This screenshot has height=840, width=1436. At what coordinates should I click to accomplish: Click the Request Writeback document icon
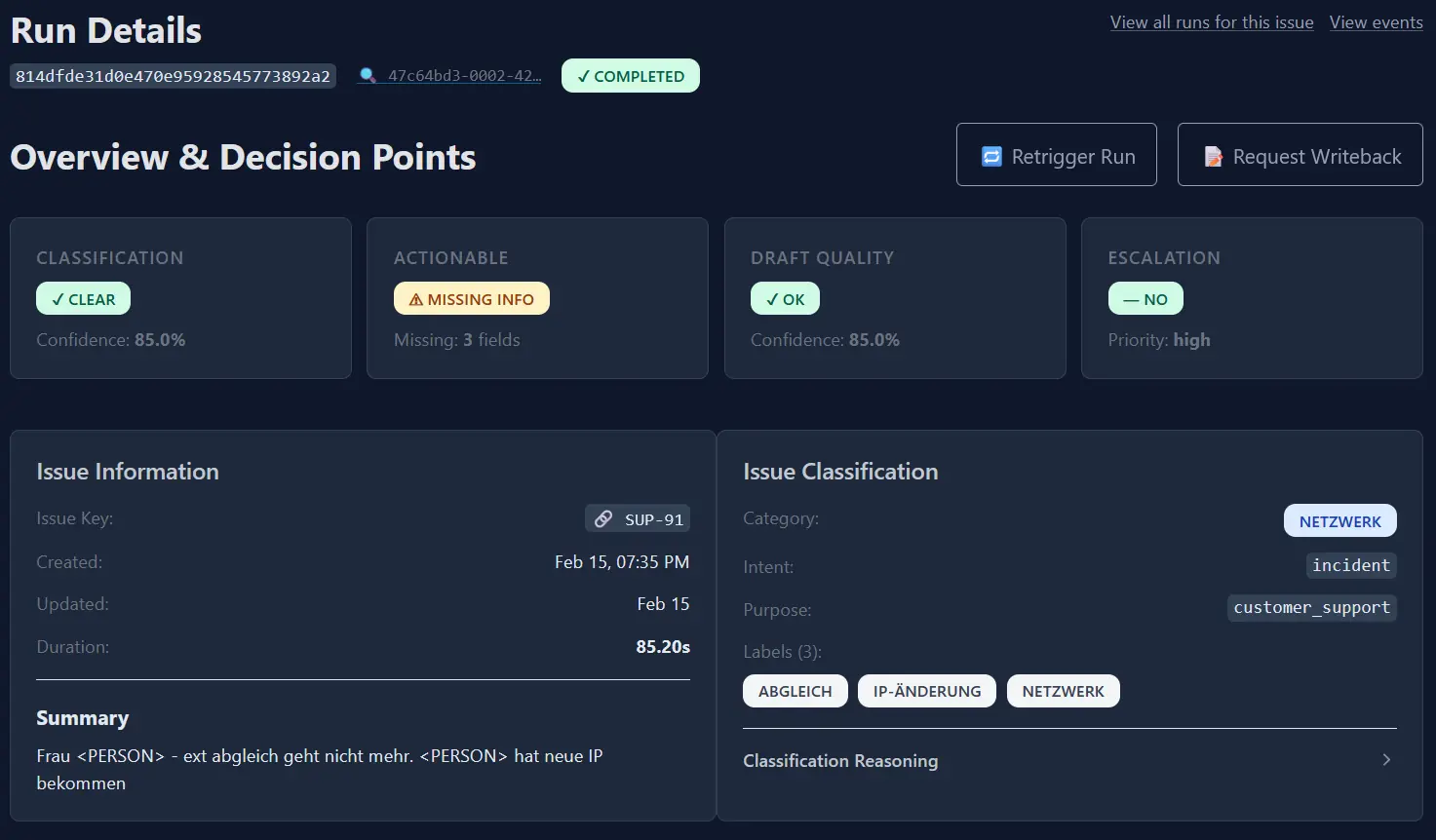click(1213, 157)
